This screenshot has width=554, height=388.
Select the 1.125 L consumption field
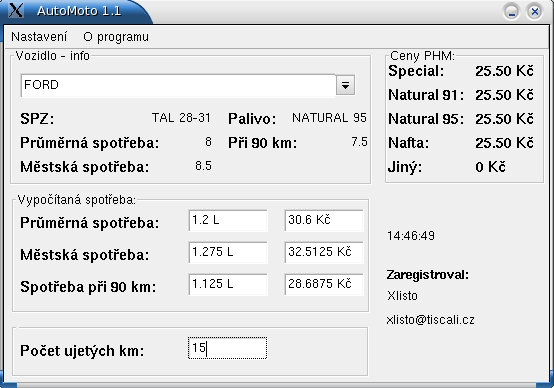[228, 284]
